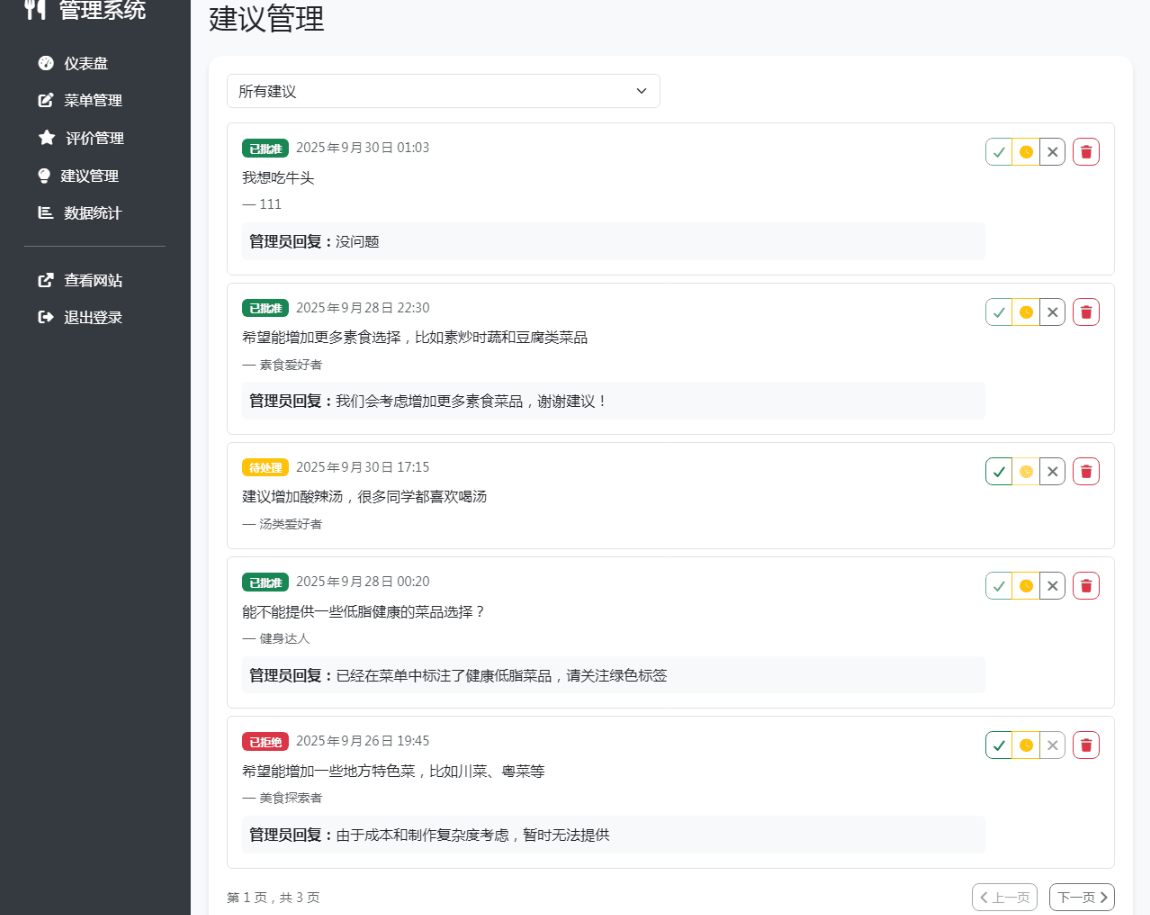
Task: Open 评价管理 from the sidebar
Action: [x=94, y=138]
